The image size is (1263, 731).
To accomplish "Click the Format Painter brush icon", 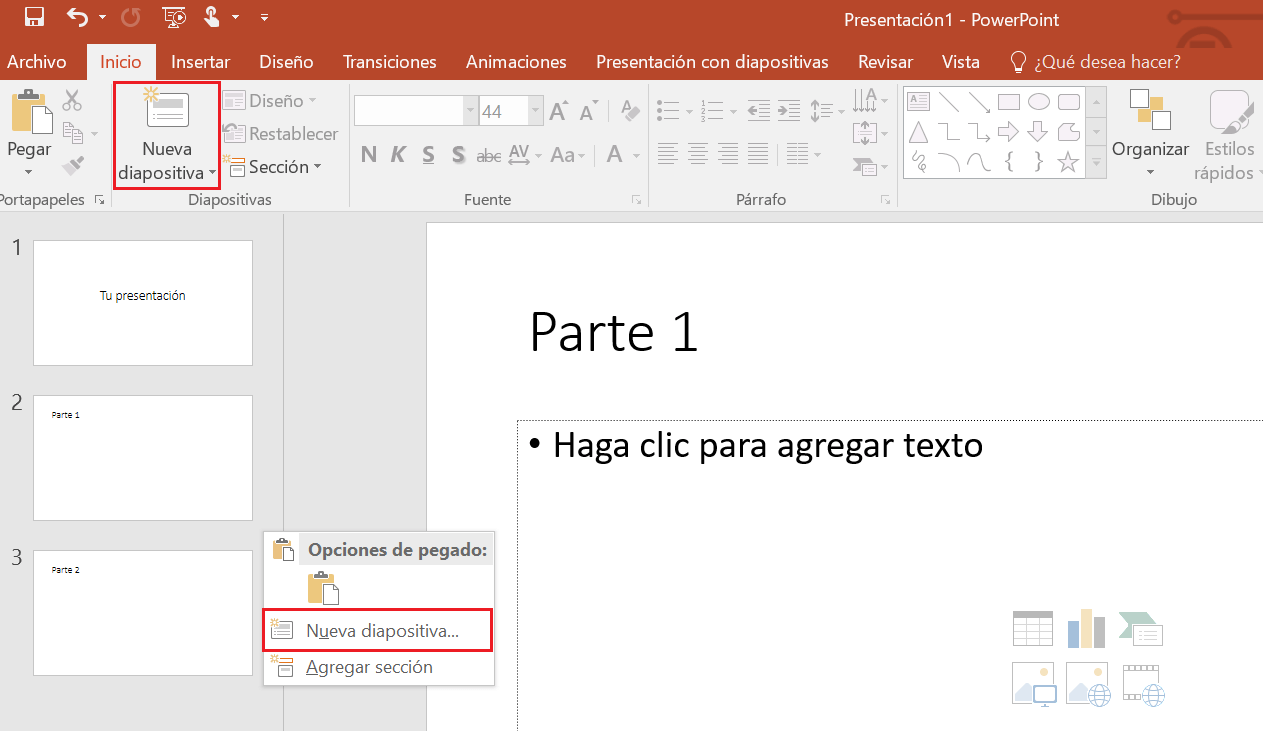I will click(73, 165).
